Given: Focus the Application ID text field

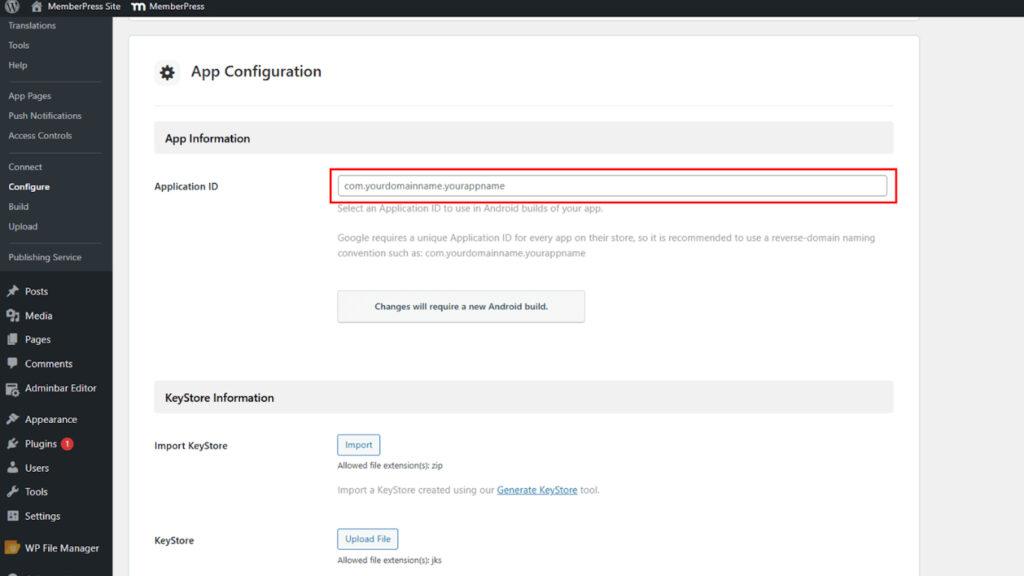Looking at the screenshot, I should click(x=612, y=186).
